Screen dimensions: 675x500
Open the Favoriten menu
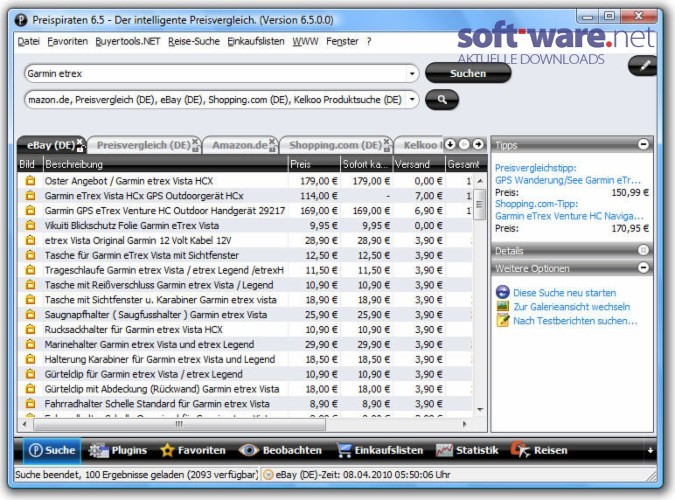(x=68, y=41)
